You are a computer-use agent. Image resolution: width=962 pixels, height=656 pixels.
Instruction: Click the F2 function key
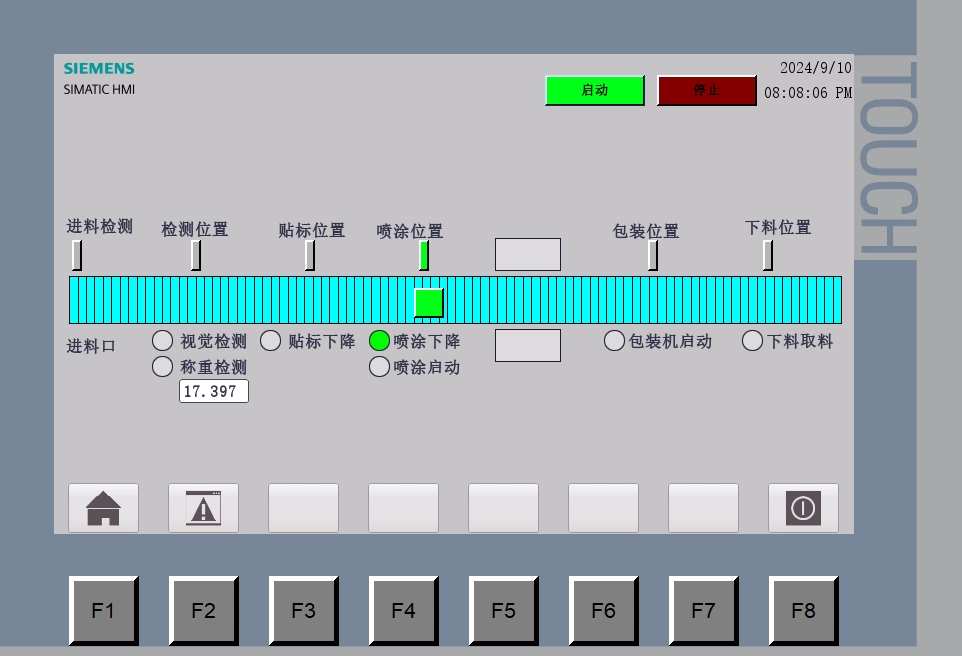click(x=204, y=611)
